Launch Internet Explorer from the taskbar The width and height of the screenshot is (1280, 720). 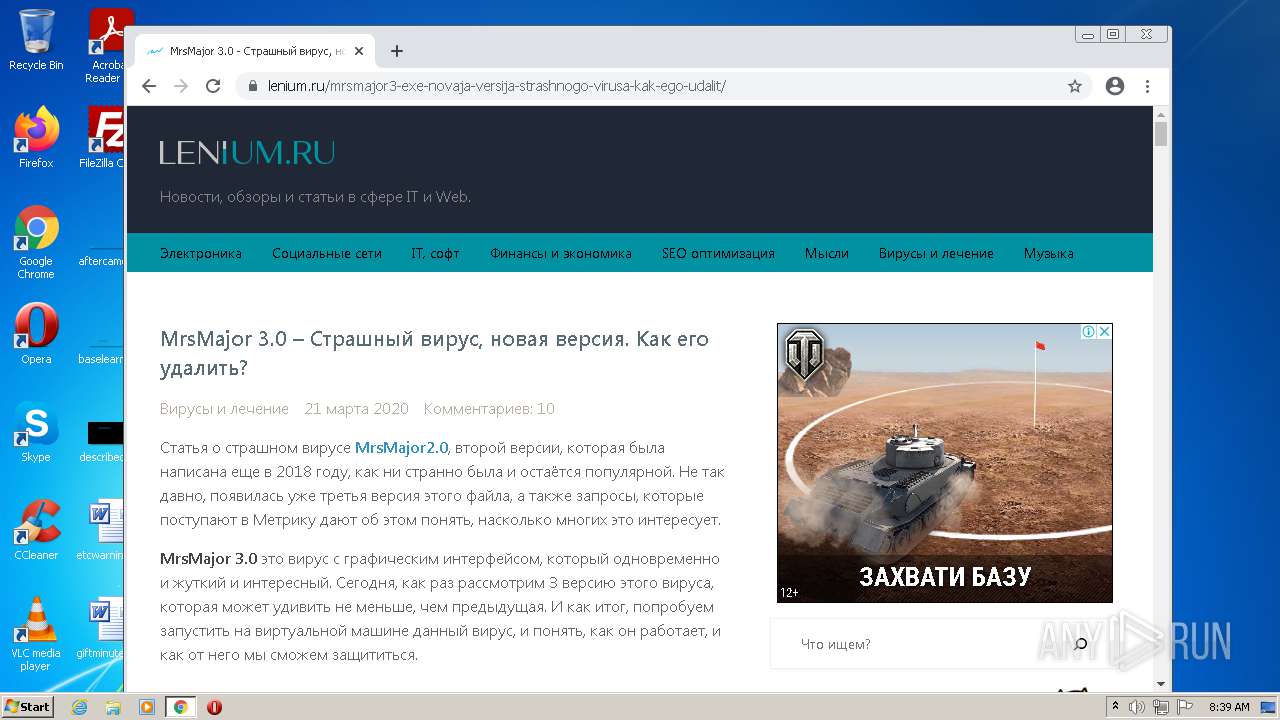[79, 707]
